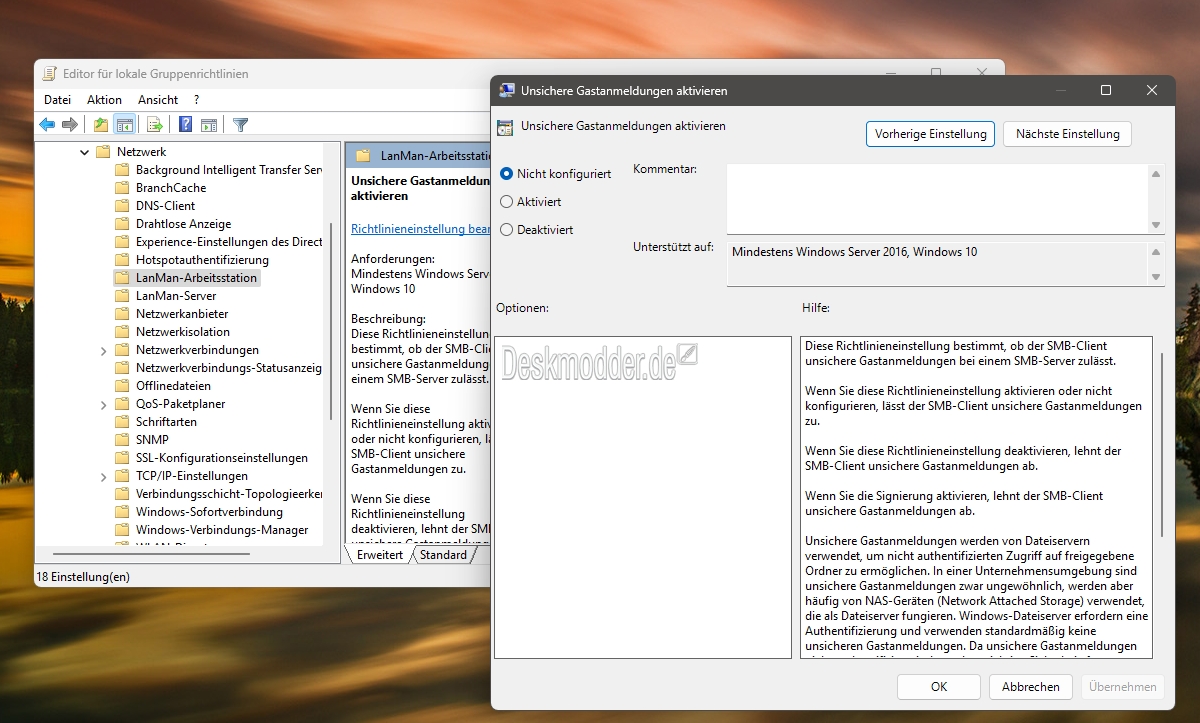Click the folder icon beside Offlinedateien
Image resolution: width=1200 pixels, height=723 pixels.
coord(122,386)
